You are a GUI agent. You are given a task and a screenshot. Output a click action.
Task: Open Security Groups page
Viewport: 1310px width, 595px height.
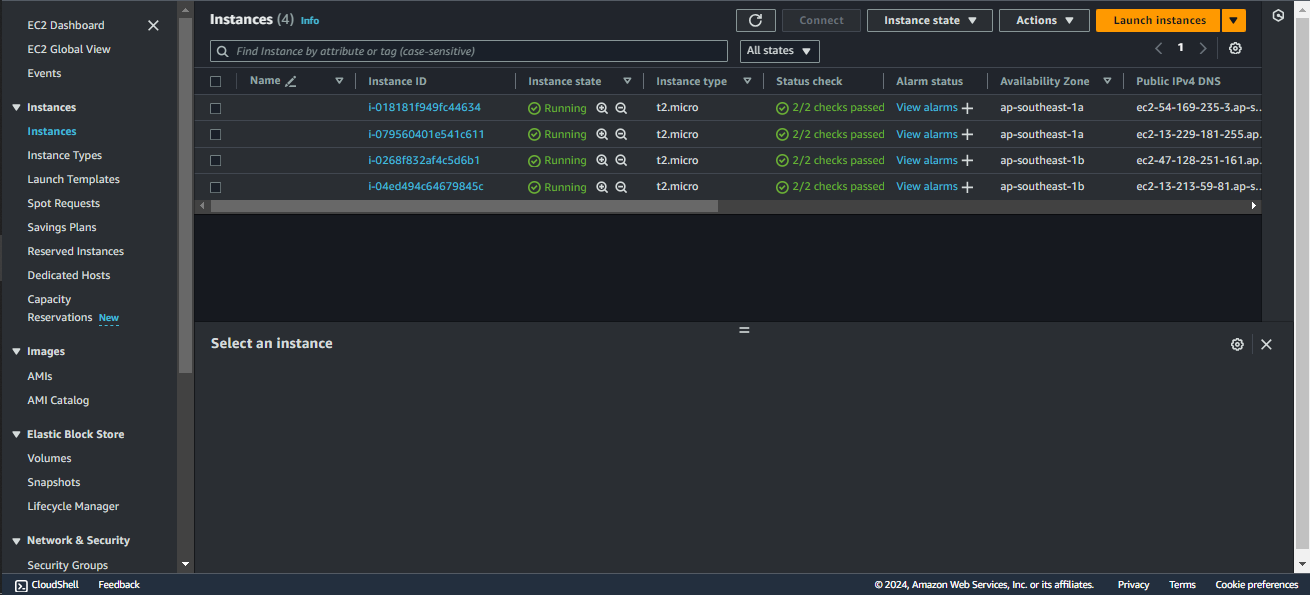[x=67, y=565]
